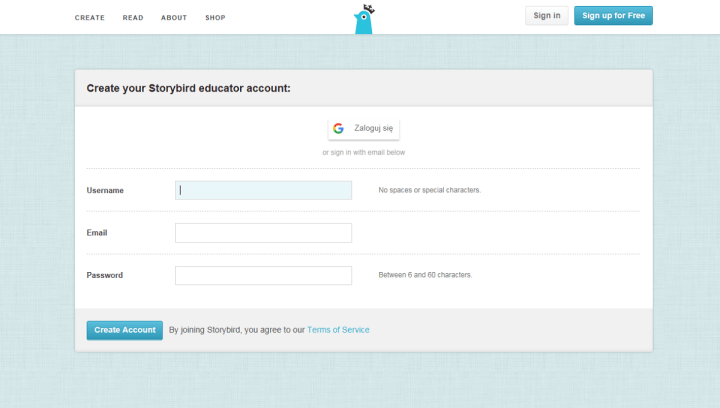Click the Email field label
This screenshot has height=408, width=720.
pos(97,233)
